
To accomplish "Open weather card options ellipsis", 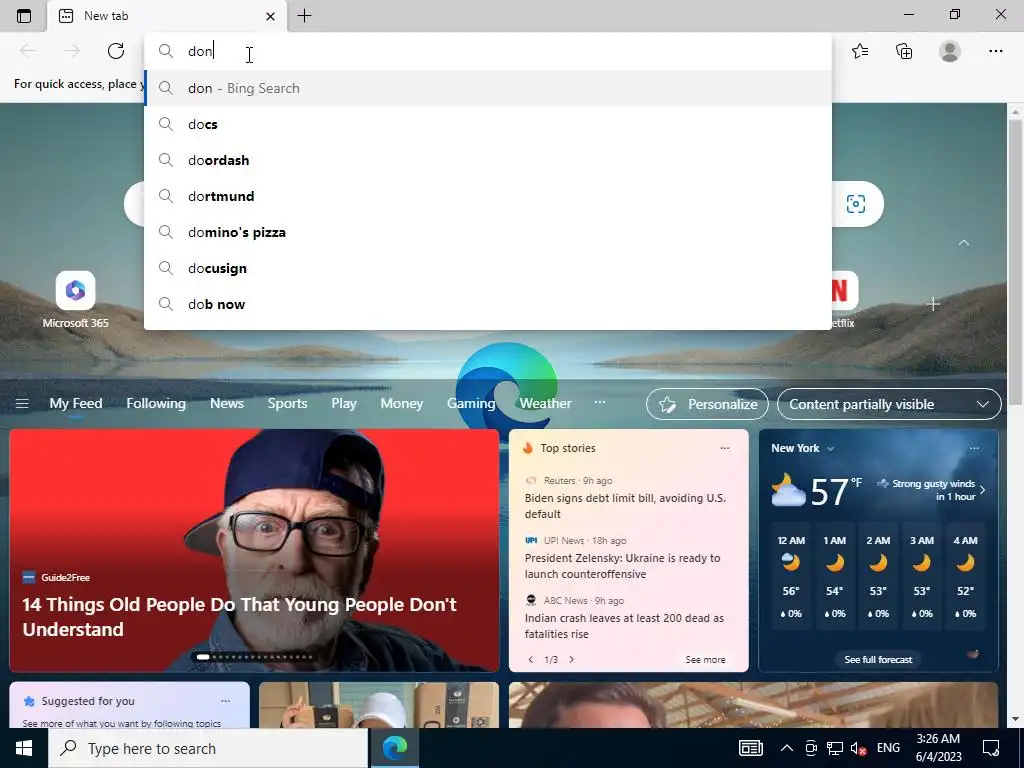I will (x=974, y=448).
